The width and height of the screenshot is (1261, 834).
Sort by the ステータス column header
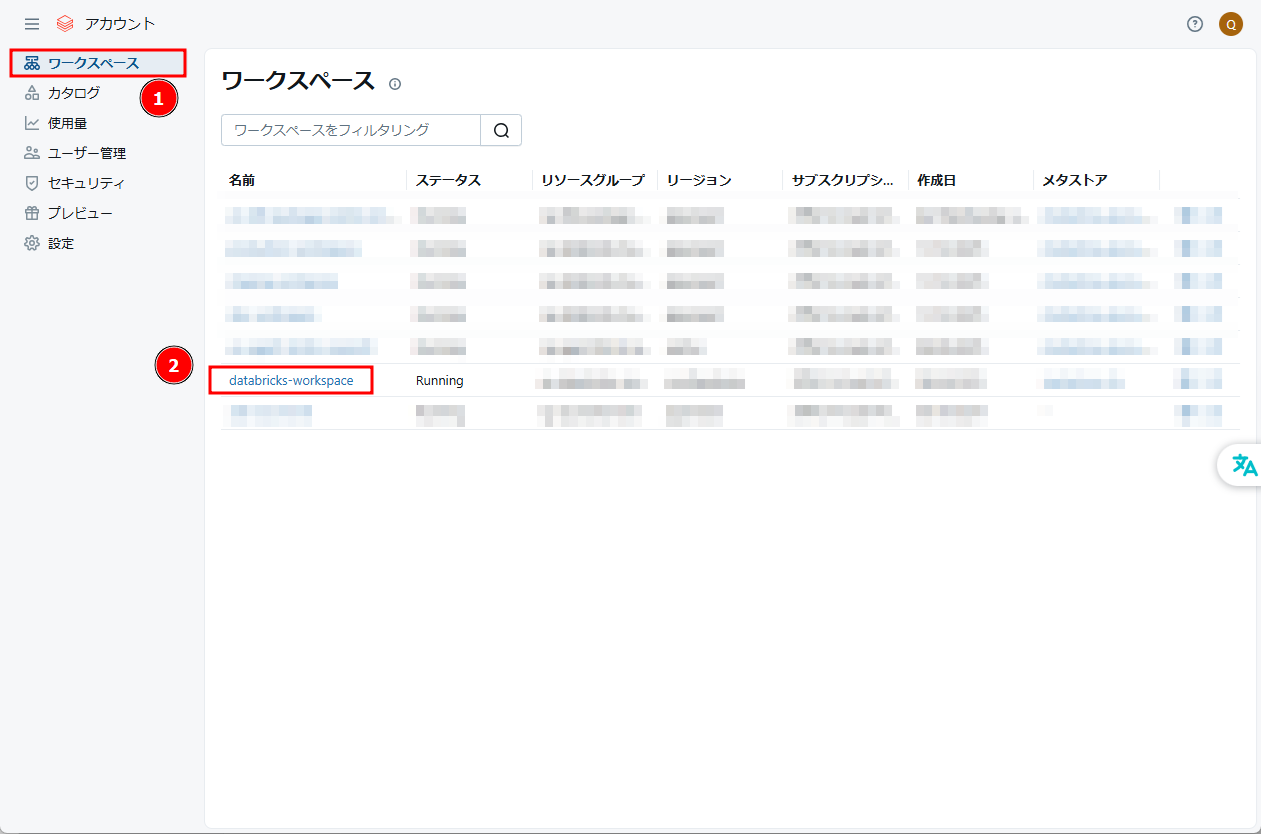click(x=448, y=180)
